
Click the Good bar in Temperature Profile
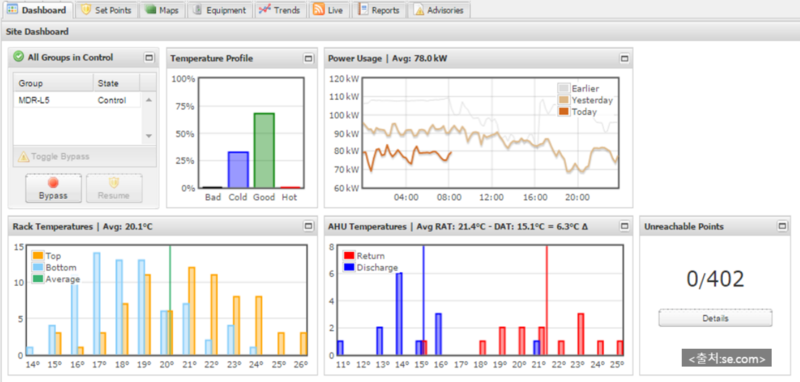[x=264, y=150]
